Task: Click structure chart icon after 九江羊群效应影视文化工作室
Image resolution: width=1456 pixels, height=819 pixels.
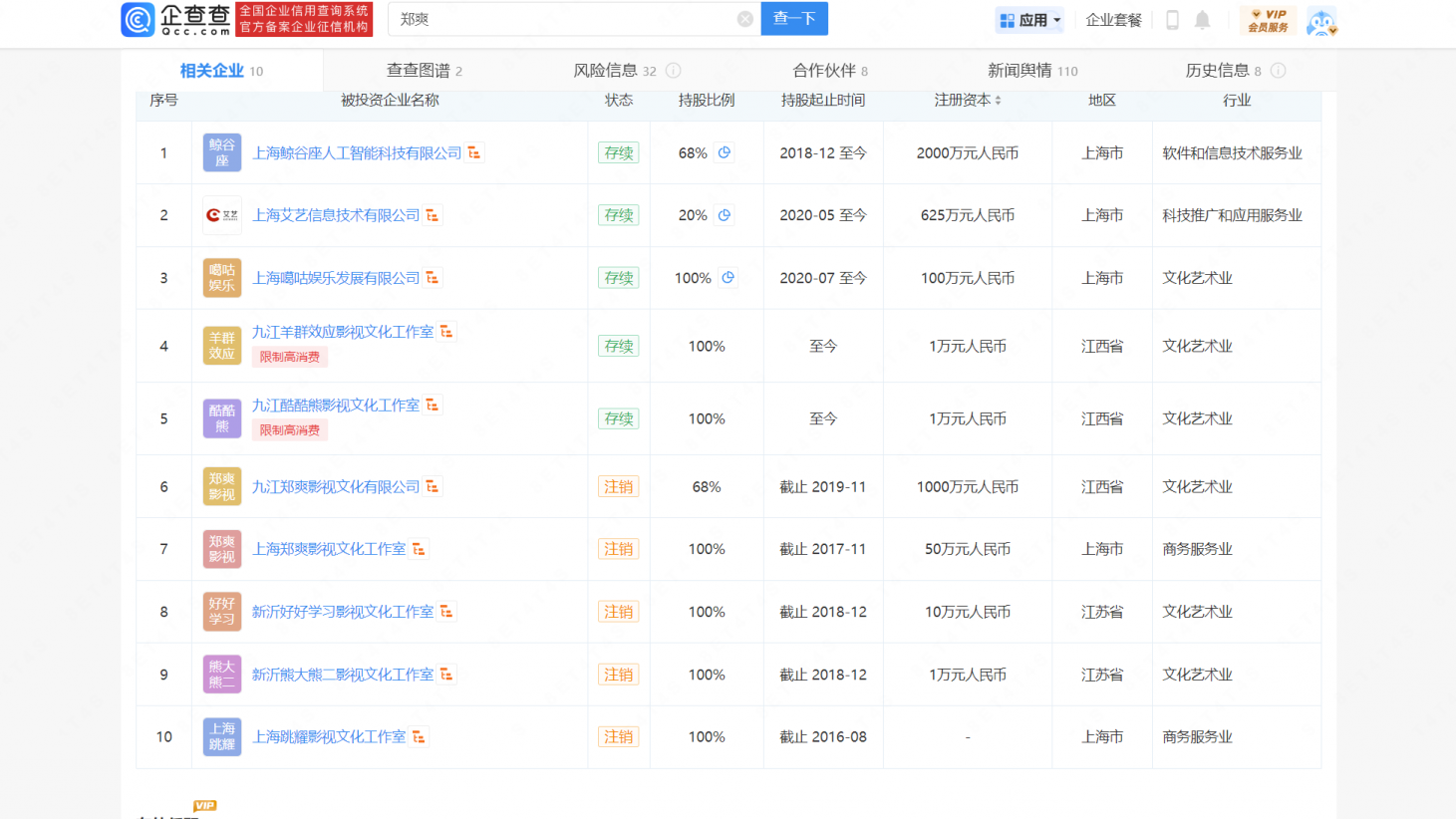Action: (446, 332)
